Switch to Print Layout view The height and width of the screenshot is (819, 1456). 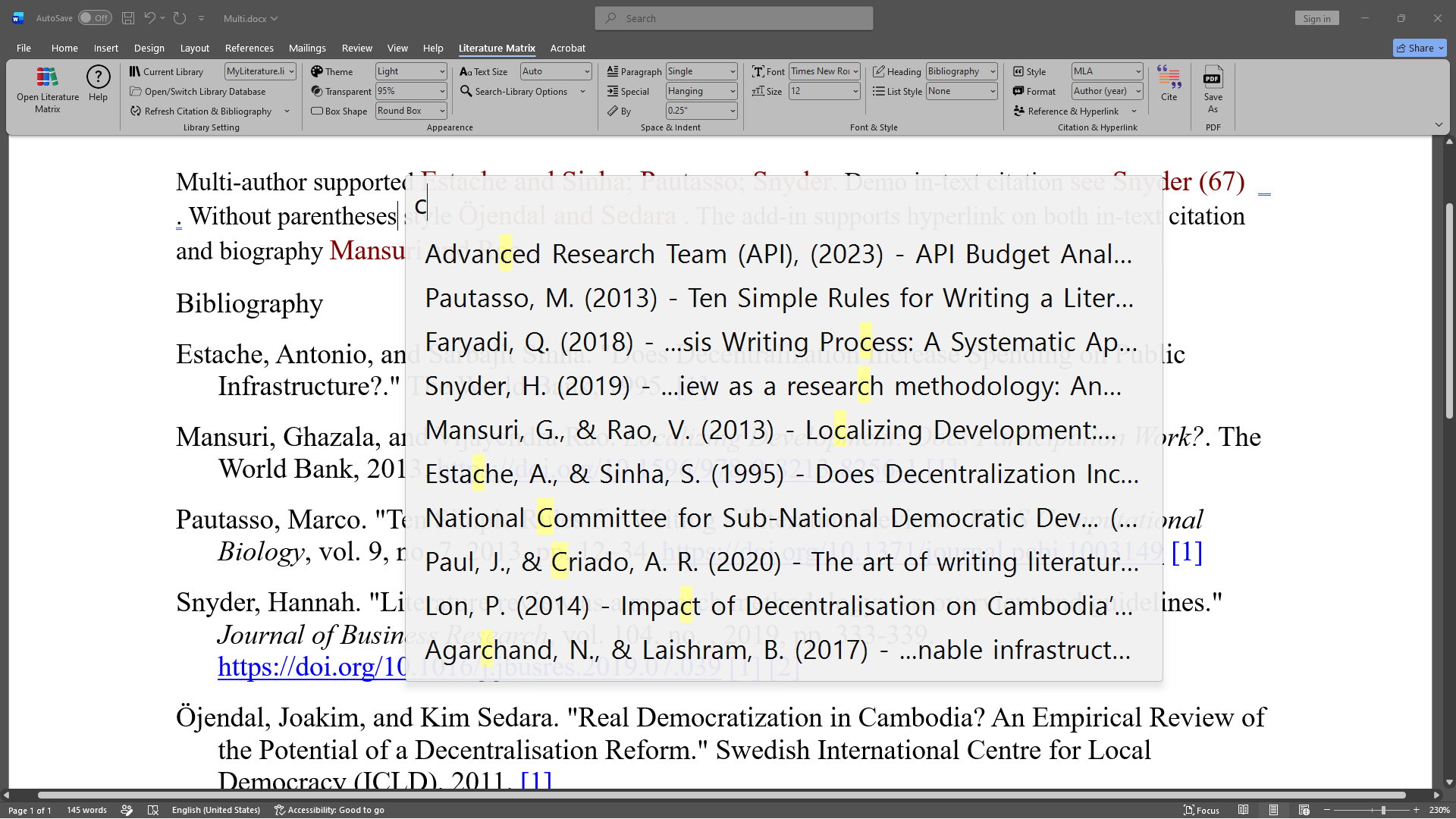(x=1273, y=810)
